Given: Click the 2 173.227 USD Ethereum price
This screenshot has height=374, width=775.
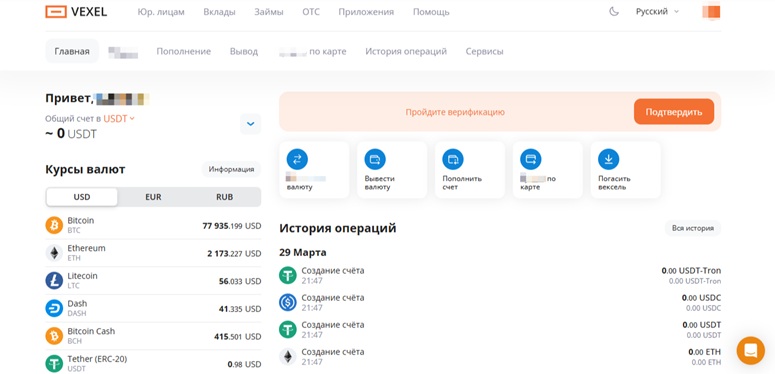Looking at the screenshot, I should [234, 253].
